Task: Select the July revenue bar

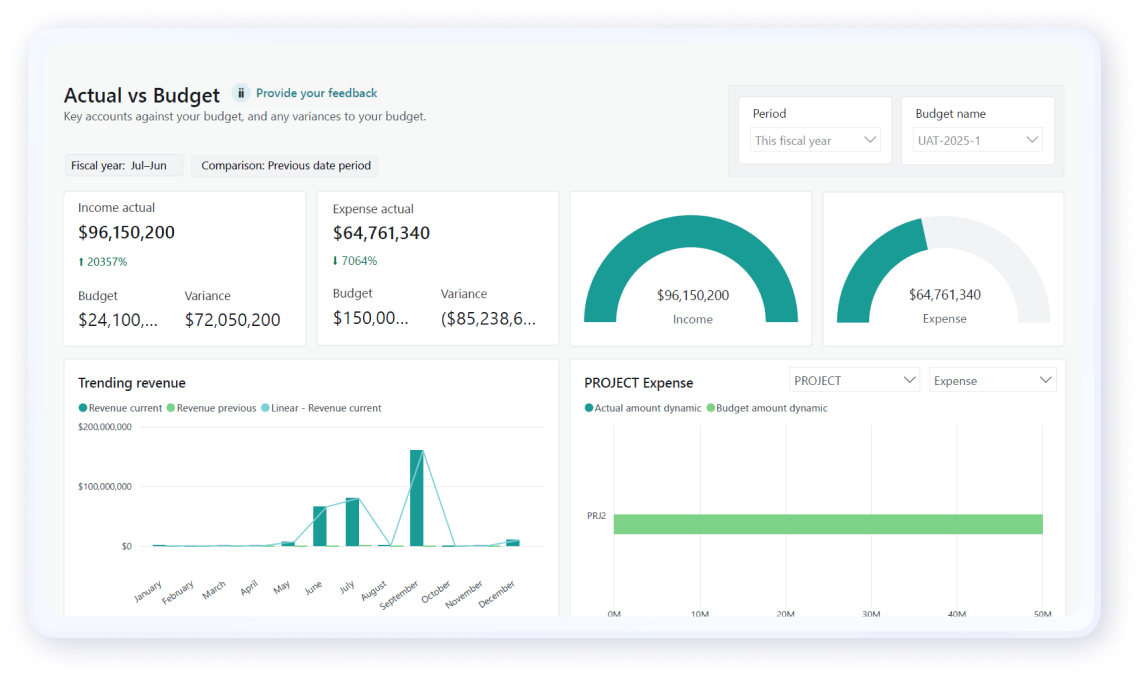Action: tap(352, 521)
